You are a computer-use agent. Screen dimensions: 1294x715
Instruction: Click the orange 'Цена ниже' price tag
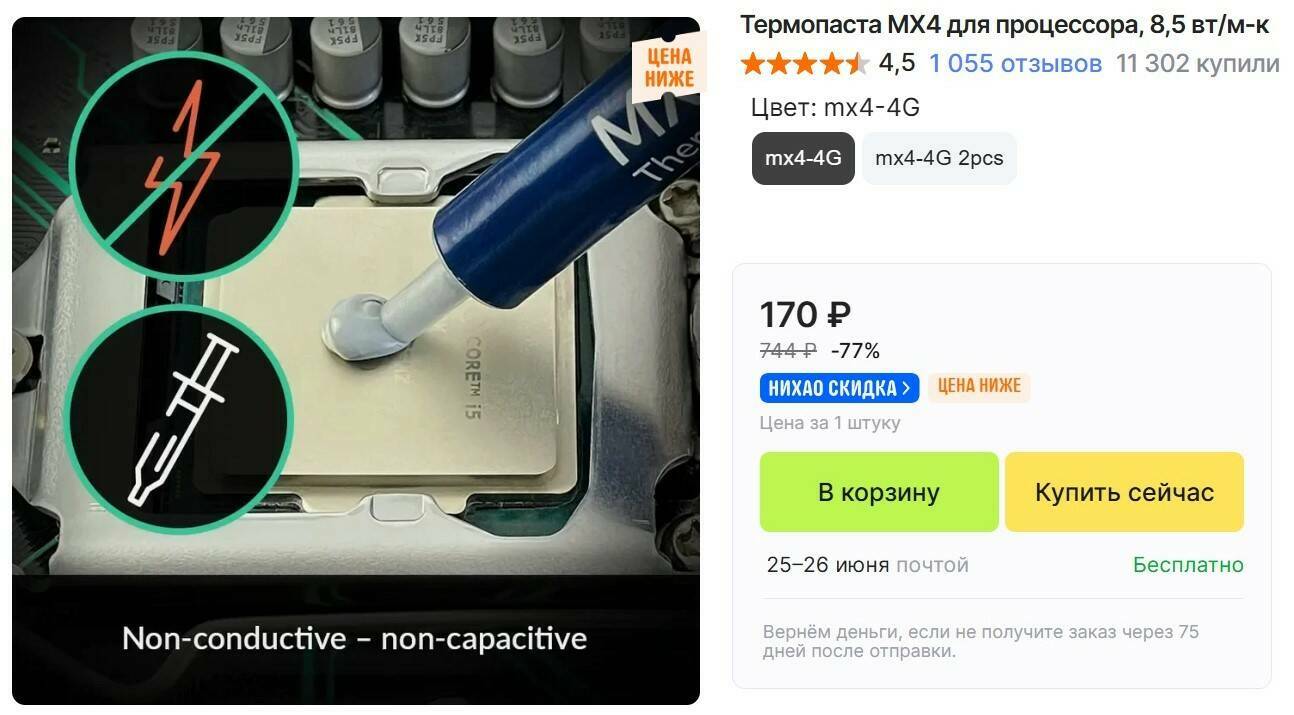coord(979,387)
